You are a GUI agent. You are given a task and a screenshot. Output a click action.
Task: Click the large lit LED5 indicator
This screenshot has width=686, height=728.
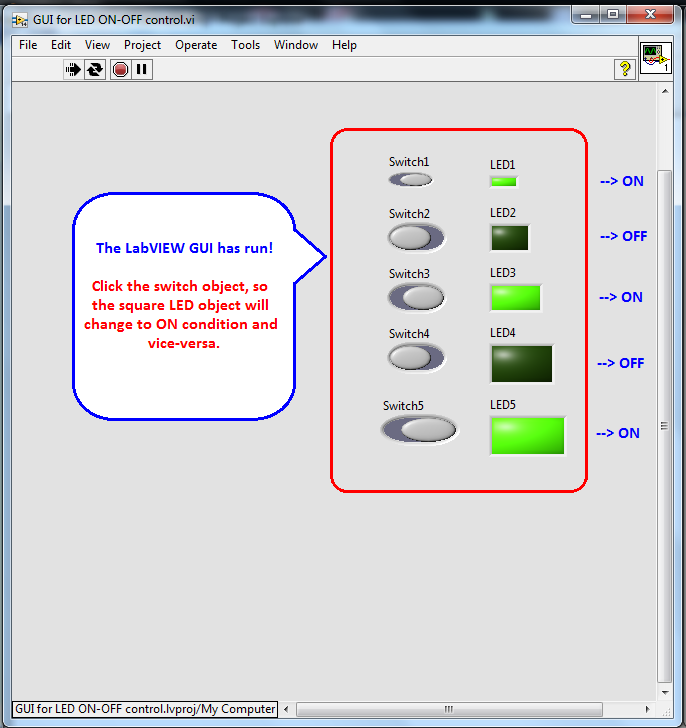coord(528,436)
